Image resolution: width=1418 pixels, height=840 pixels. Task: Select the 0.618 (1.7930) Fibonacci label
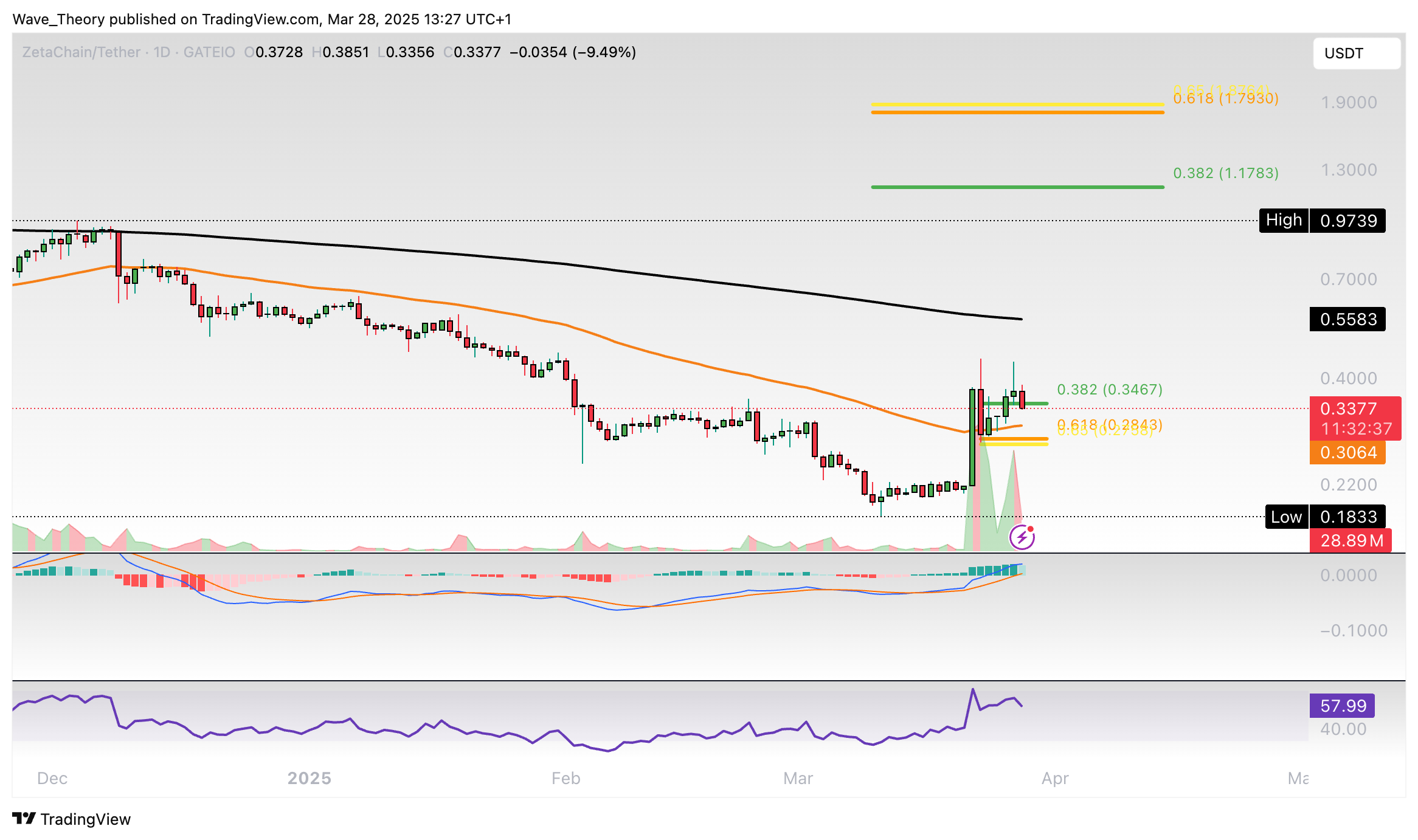1225,99
